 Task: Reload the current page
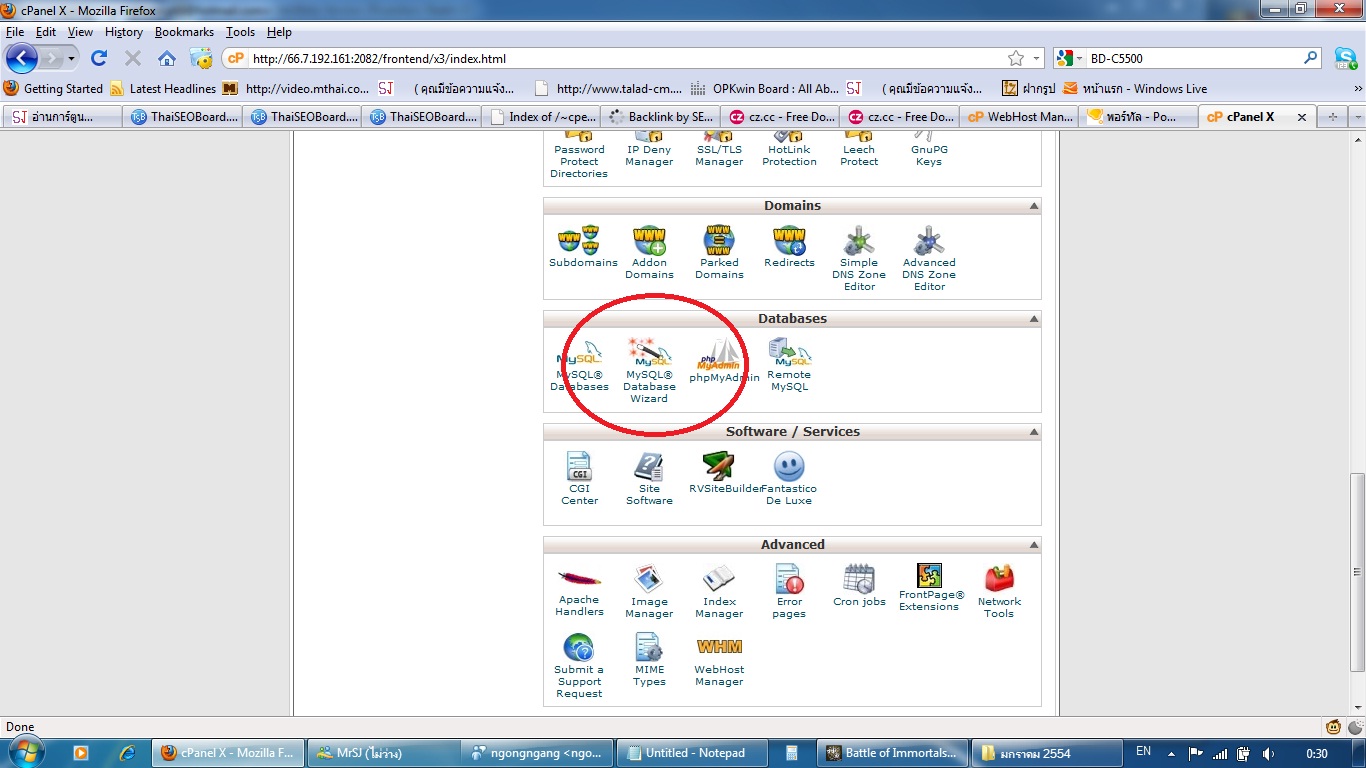click(99, 59)
